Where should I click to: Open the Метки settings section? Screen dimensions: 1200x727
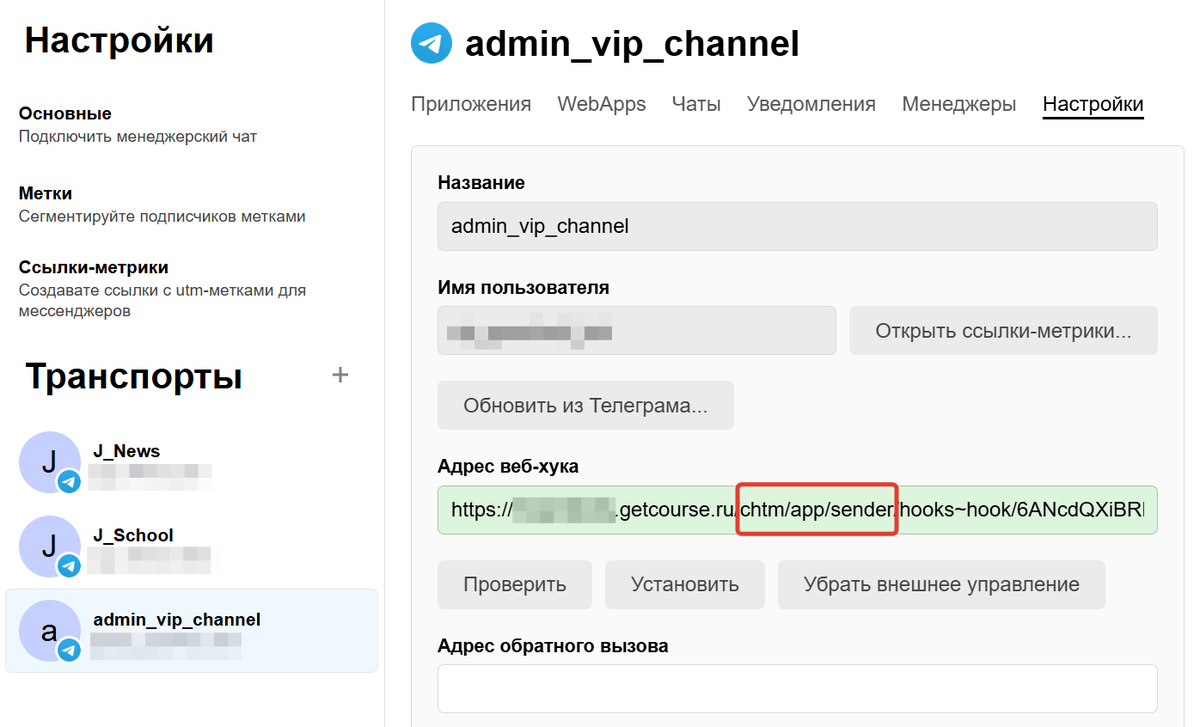pos(46,193)
